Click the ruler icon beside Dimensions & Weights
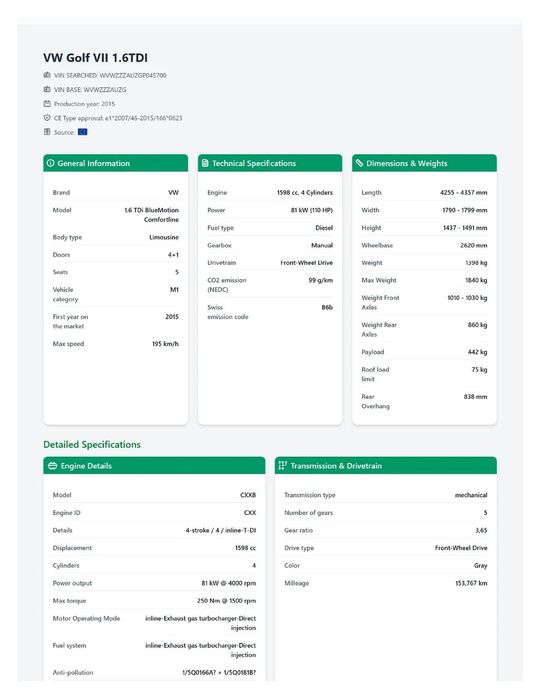This screenshot has height=699, width=540. click(x=359, y=163)
